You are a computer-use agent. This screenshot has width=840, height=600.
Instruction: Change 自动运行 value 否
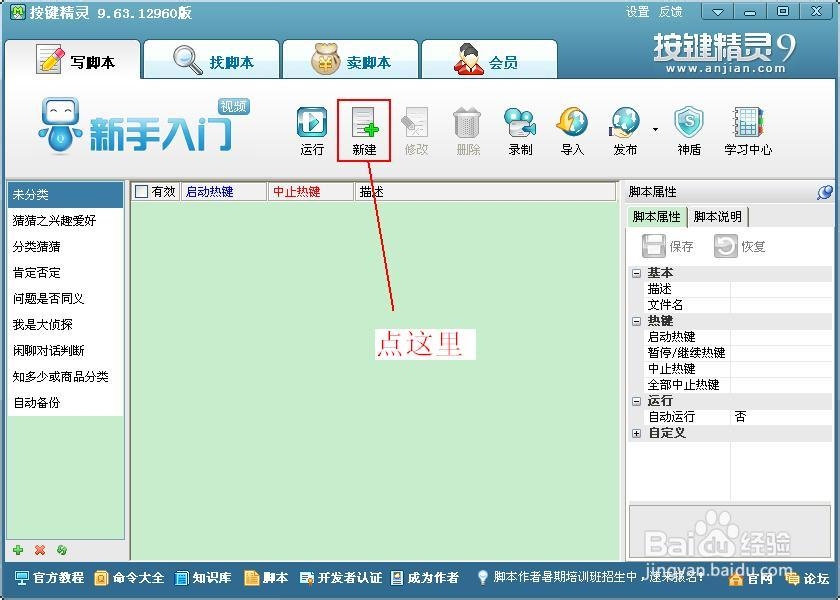click(781, 417)
